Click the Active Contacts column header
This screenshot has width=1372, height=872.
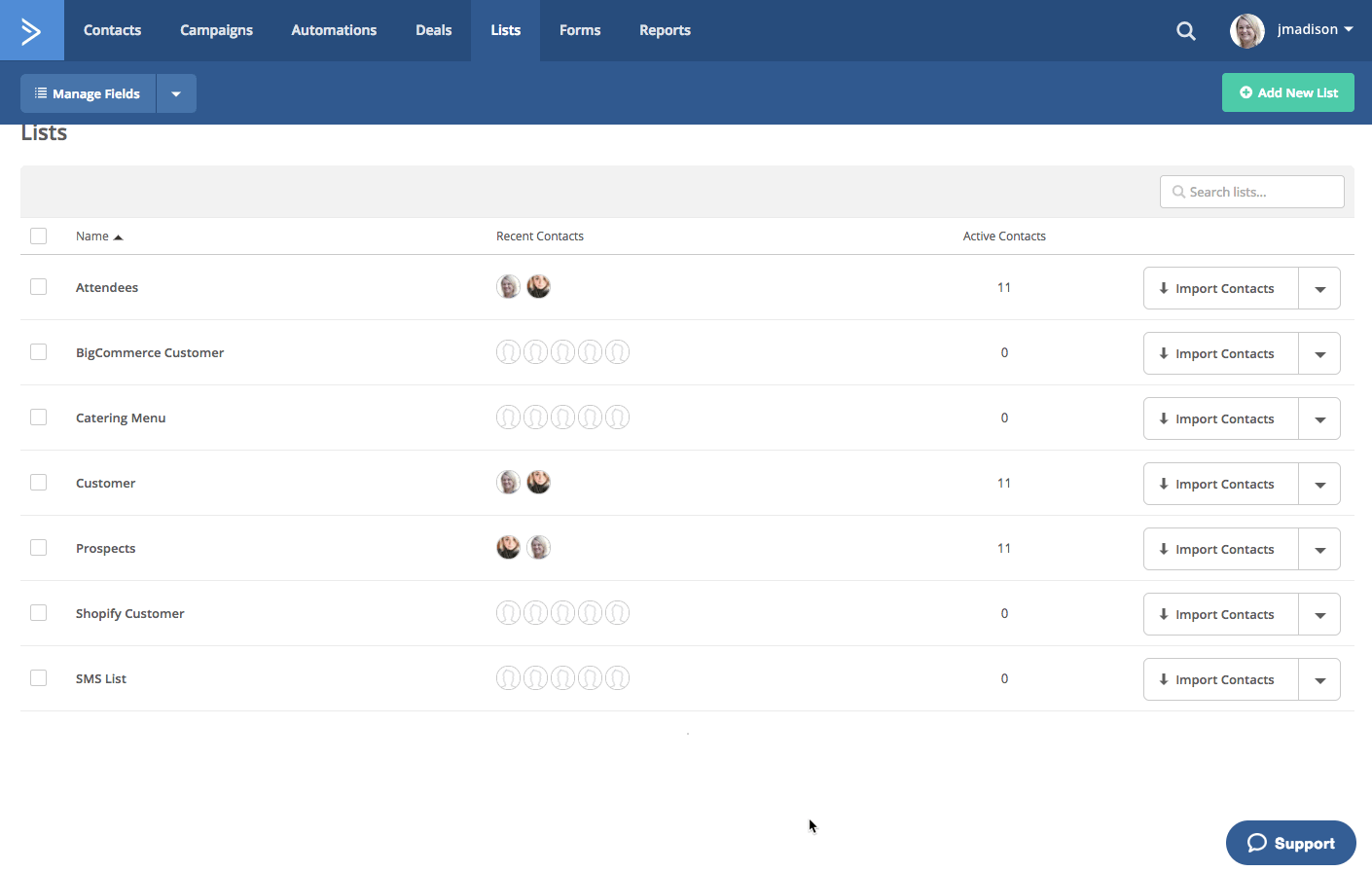tap(1004, 236)
